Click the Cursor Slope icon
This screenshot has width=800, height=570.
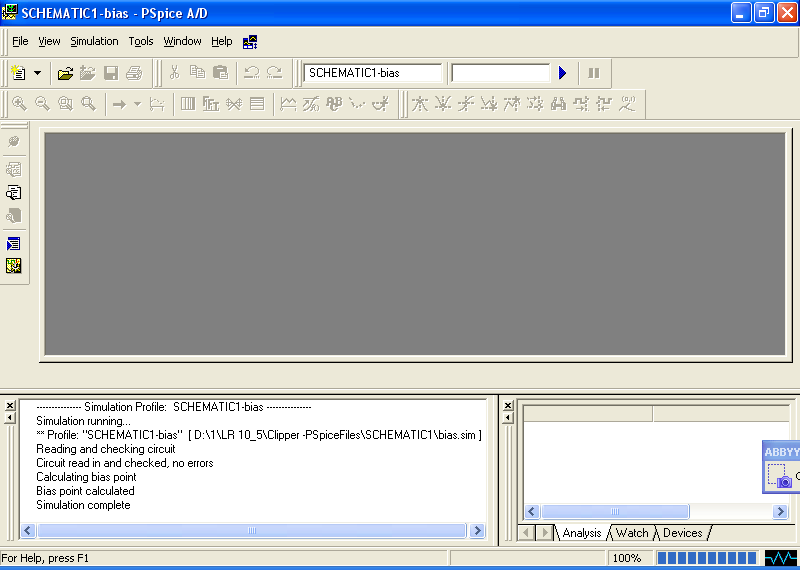click(465, 104)
